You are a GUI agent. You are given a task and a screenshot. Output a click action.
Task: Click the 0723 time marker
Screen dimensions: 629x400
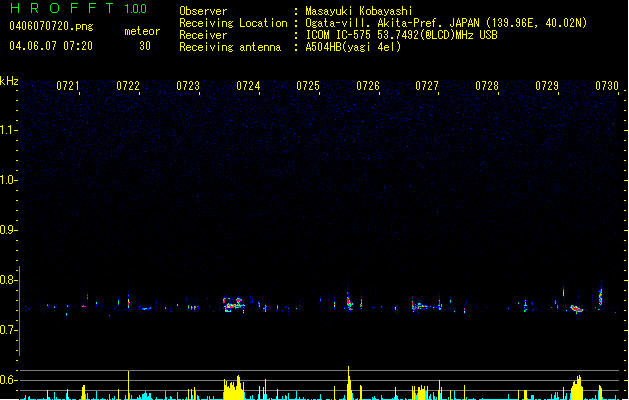pos(188,86)
